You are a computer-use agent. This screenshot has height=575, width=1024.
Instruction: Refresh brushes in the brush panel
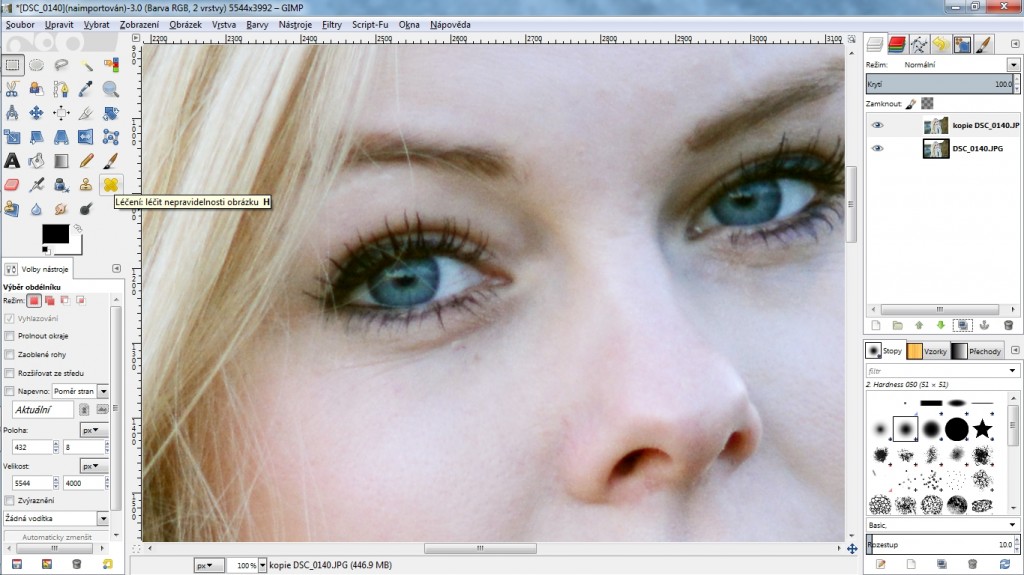pyautogui.click(x=1005, y=564)
